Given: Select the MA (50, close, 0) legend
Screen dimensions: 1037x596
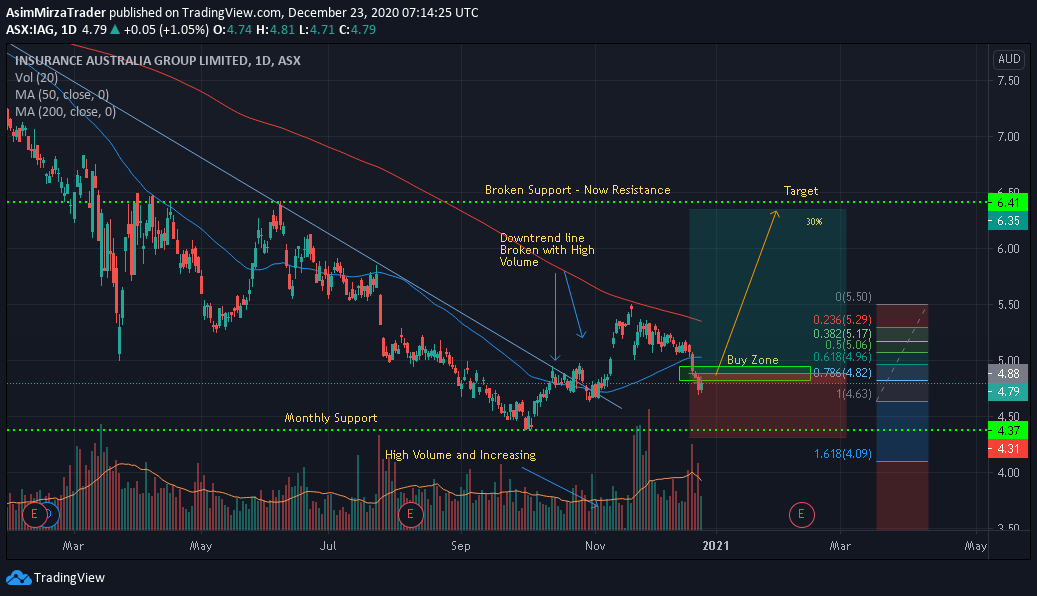Looking at the screenshot, I should 62,95.
